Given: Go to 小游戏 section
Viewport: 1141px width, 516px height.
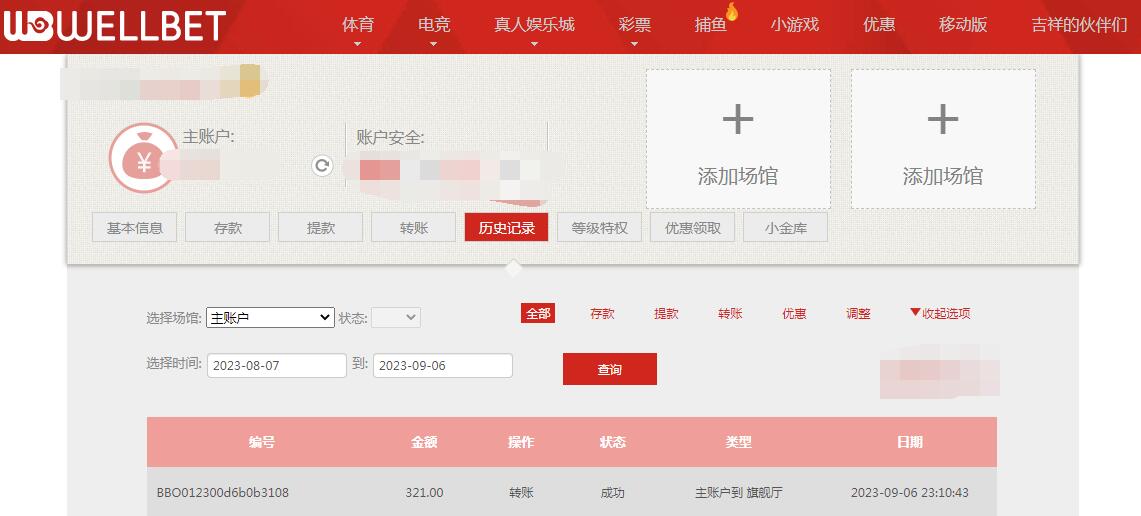Looking at the screenshot, I should pos(795,25).
